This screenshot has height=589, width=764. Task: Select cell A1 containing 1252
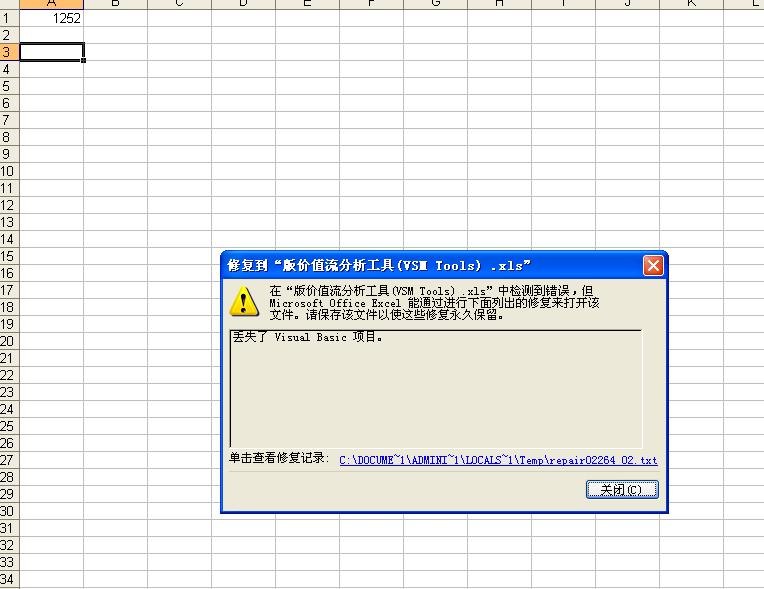(x=51, y=18)
